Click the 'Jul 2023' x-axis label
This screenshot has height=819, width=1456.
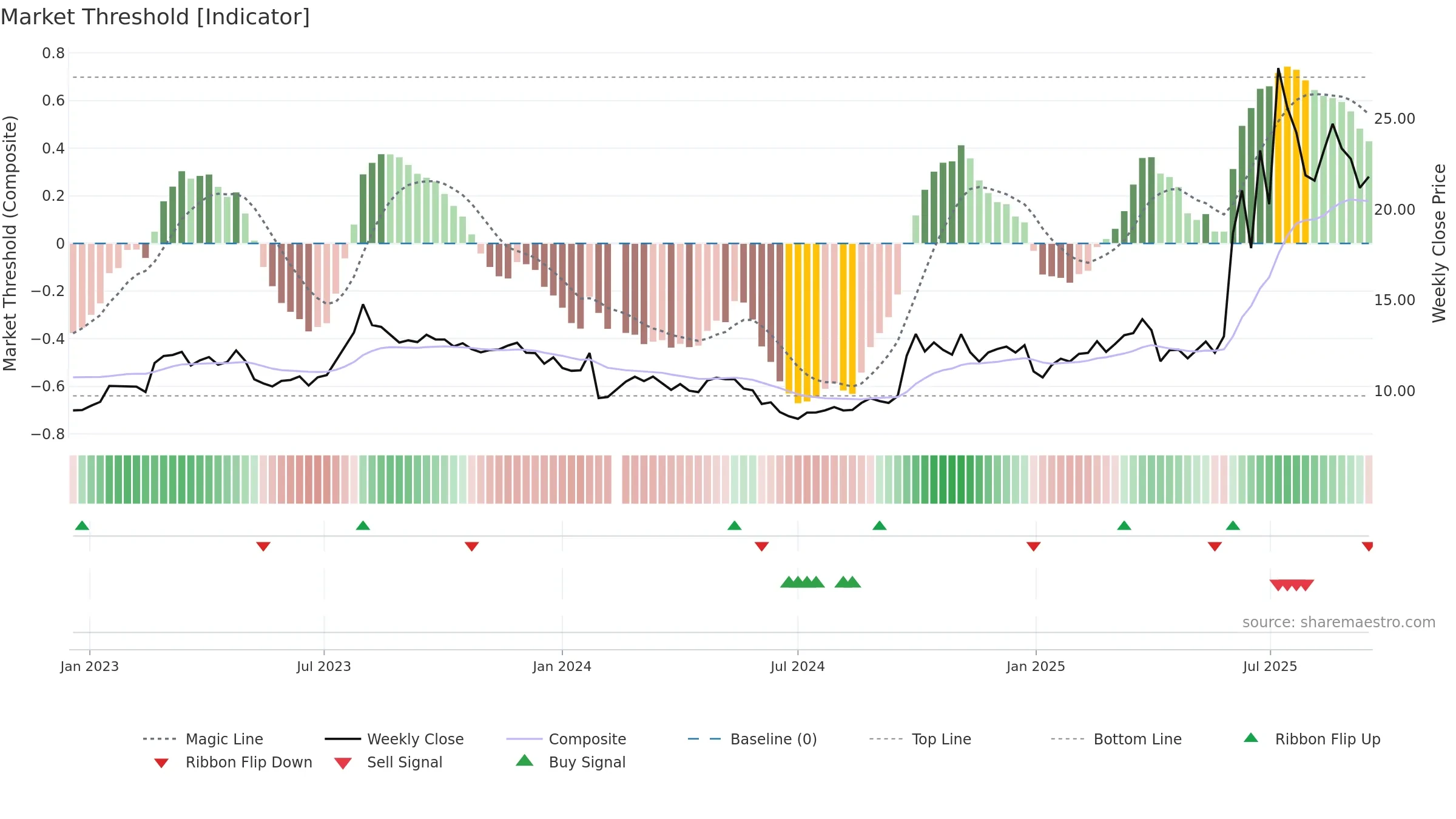pyautogui.click(x=324, y=667)
